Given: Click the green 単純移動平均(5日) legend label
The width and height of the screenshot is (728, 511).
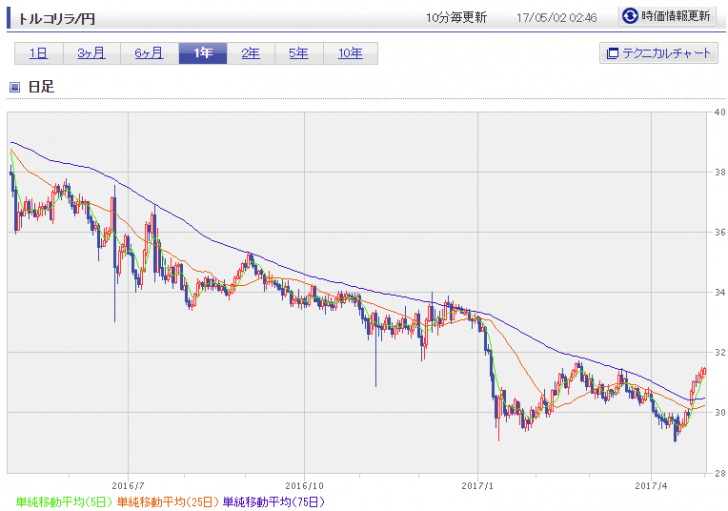Looking at the screenshot, I should click(63, 501).
